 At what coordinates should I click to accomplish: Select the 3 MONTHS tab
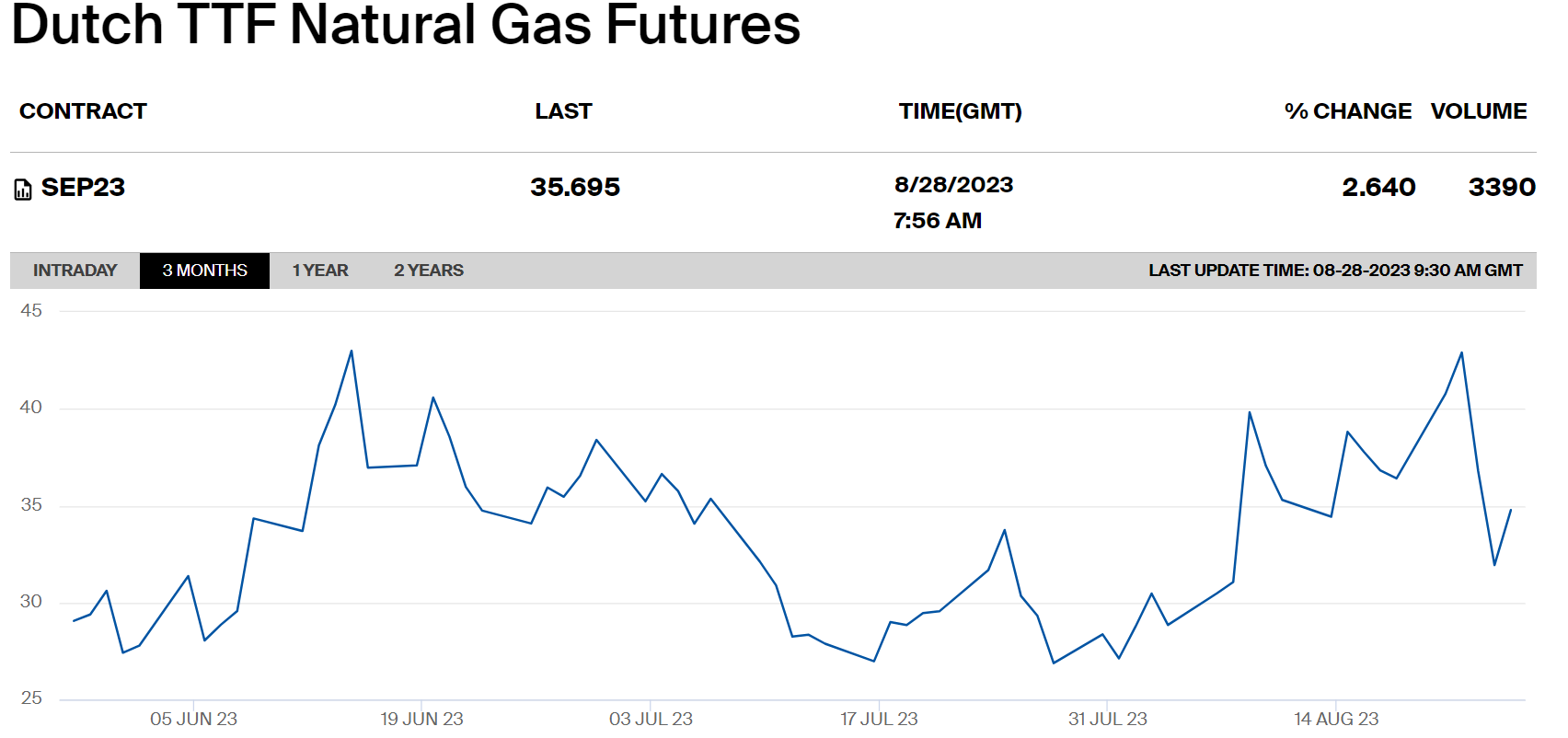pyautogui.click(x=204, y=271)
